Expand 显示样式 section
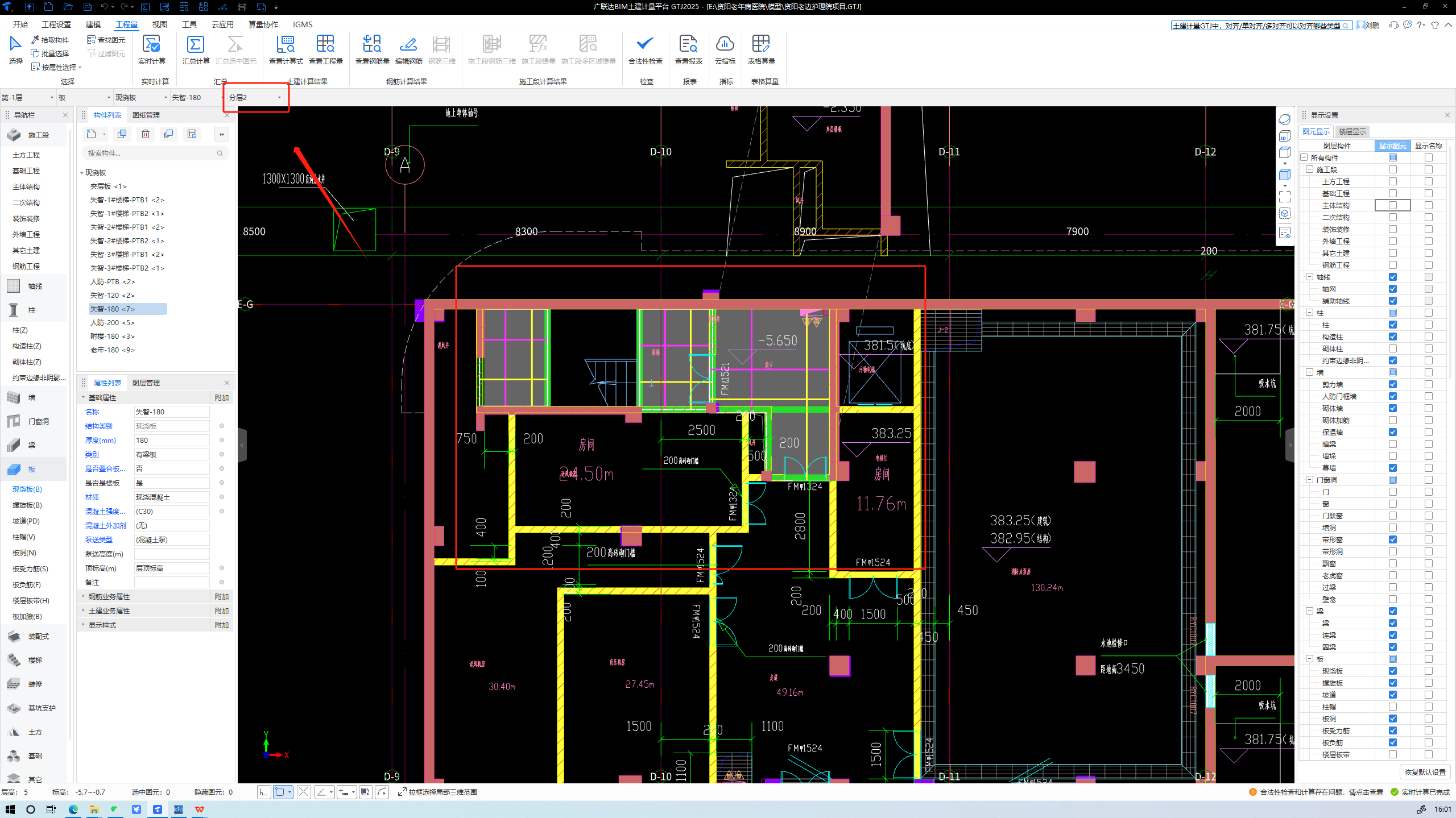Image resolution: width=1456 pixels, height=818 pixels. click(84, 625)
